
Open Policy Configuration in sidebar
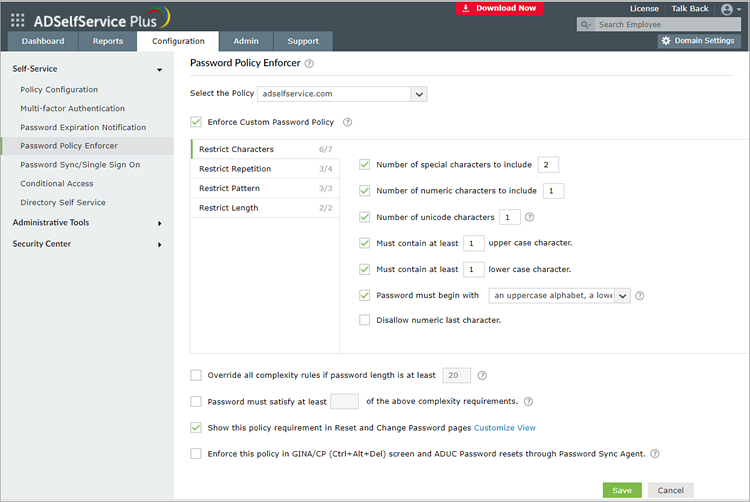[x=59, y=89]
